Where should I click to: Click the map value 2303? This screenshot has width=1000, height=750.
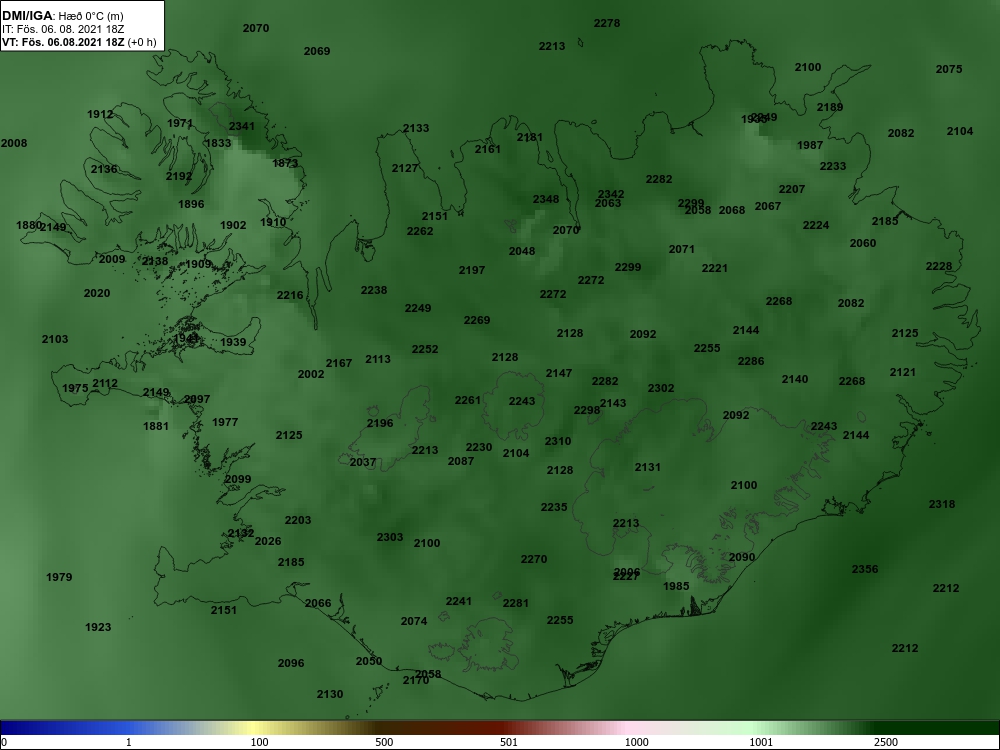tap(390, 537)
